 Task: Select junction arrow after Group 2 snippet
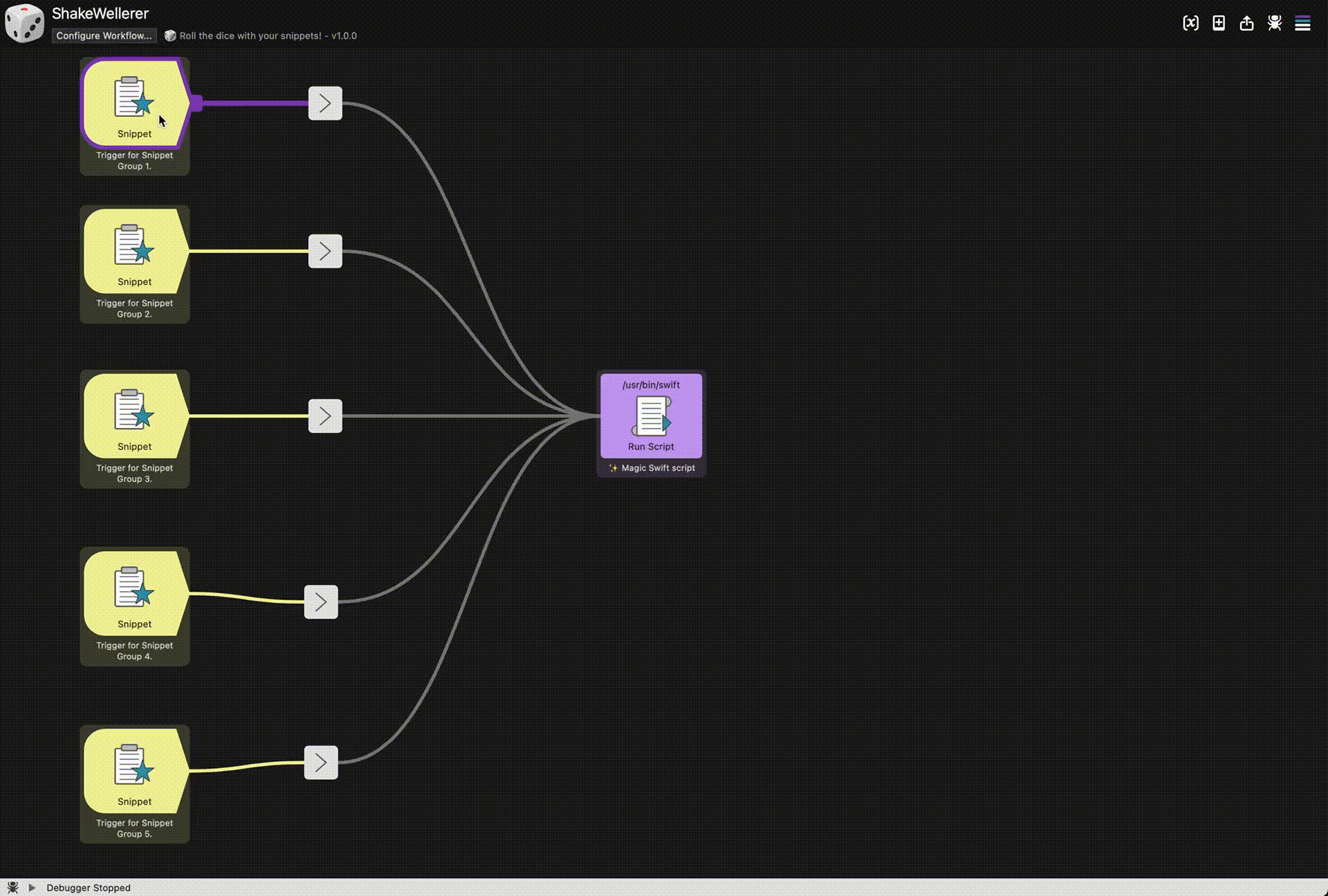325,251
